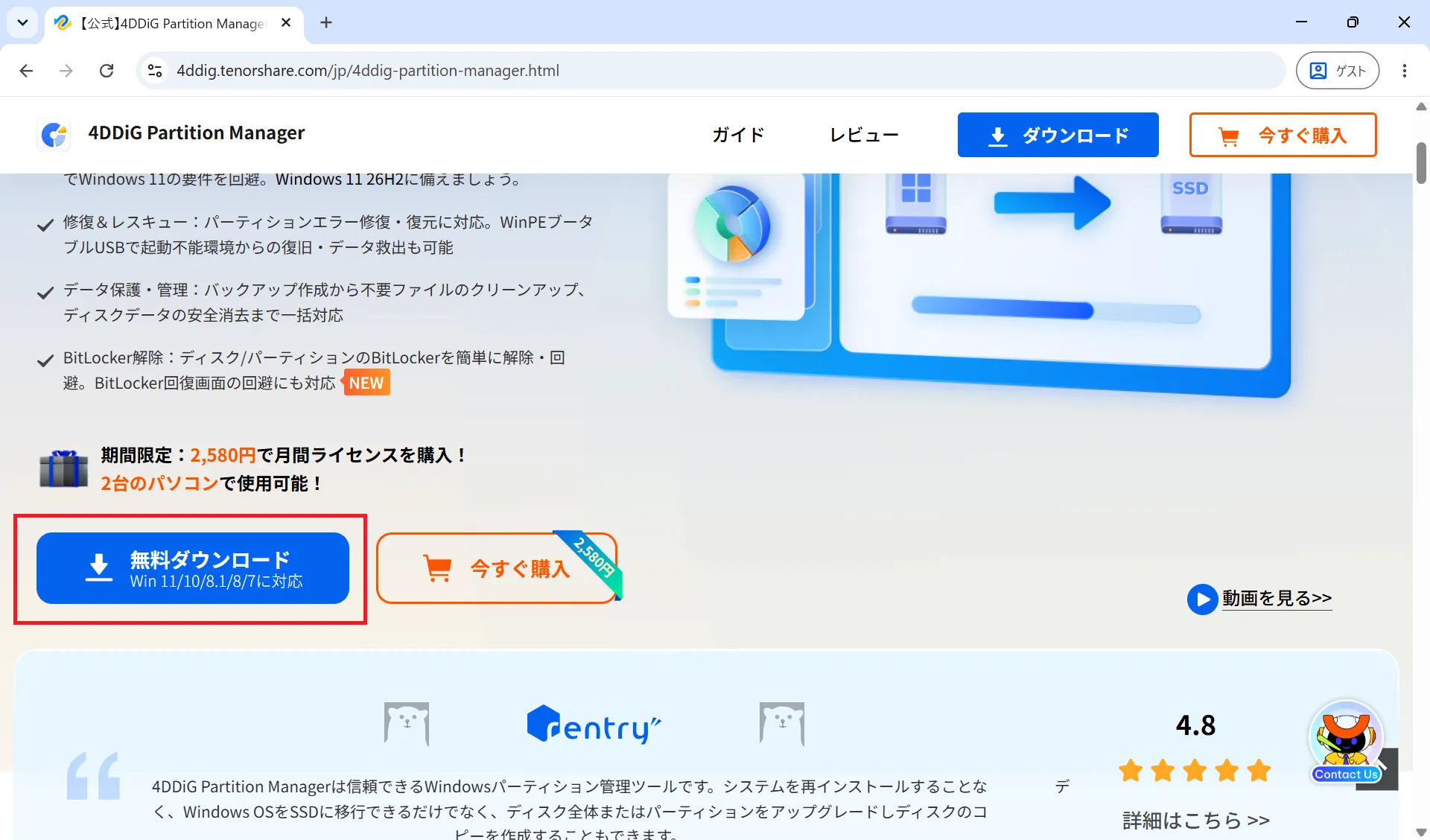Viewport: 1430px width, 840px height.
Task: Click the entry review paragraph text
Action: (570, 810)
